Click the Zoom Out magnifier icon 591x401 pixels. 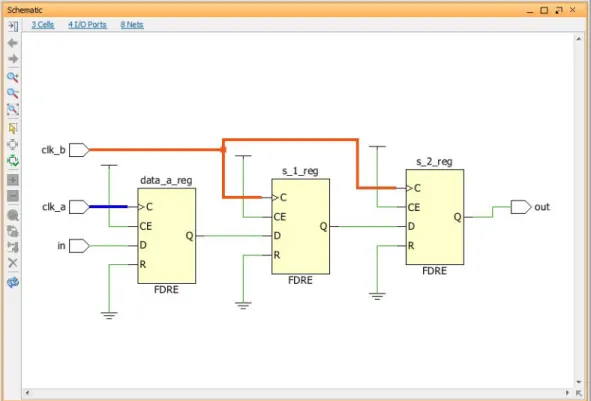click(13, 93)
